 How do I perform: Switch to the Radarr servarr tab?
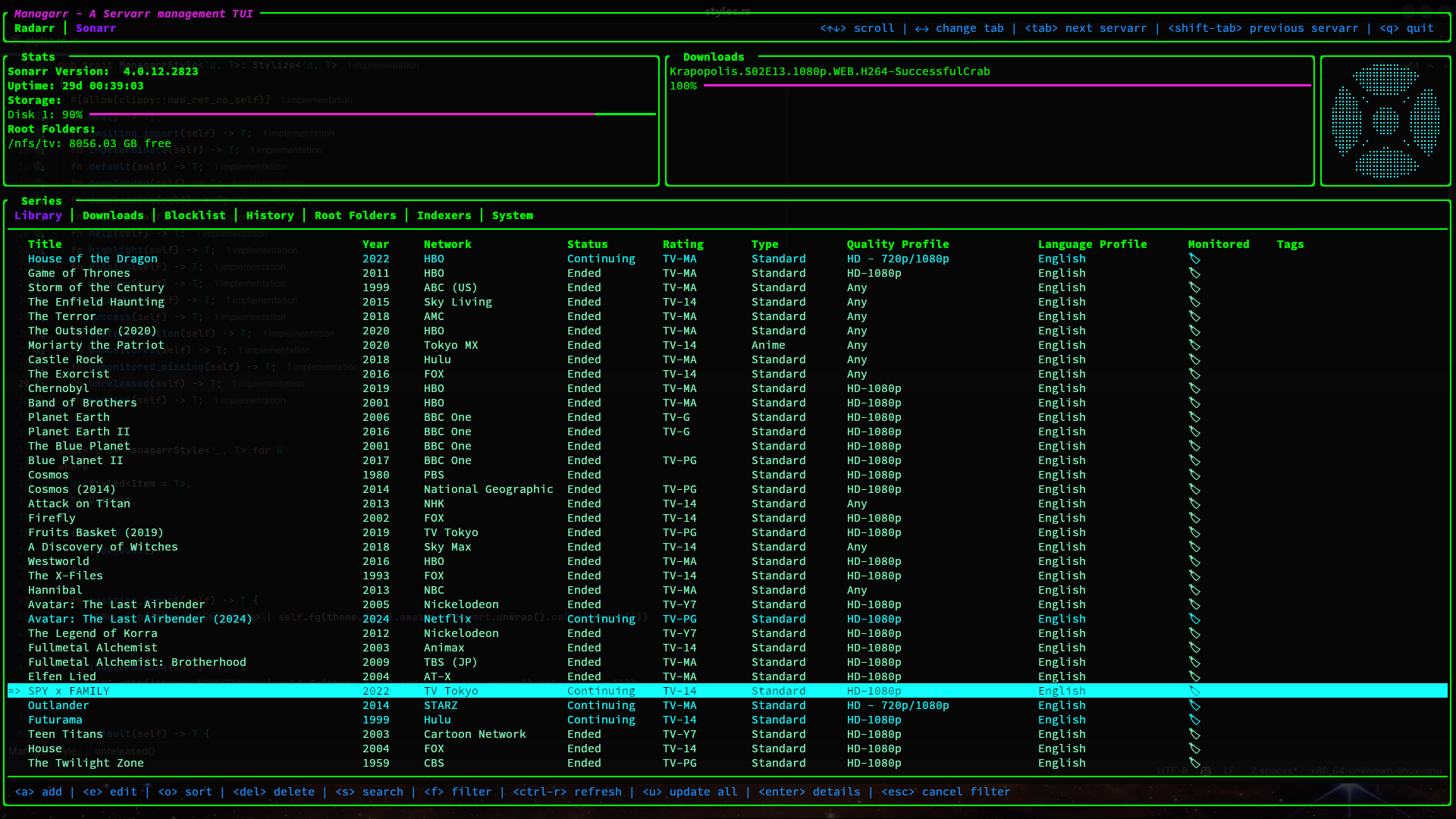tap(35, 28)
